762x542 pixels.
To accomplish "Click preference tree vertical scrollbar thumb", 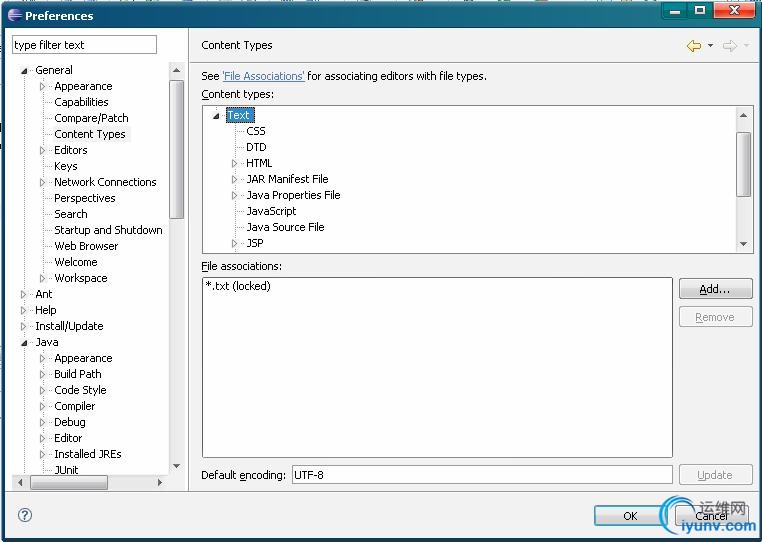I will [x=176, y=150].
